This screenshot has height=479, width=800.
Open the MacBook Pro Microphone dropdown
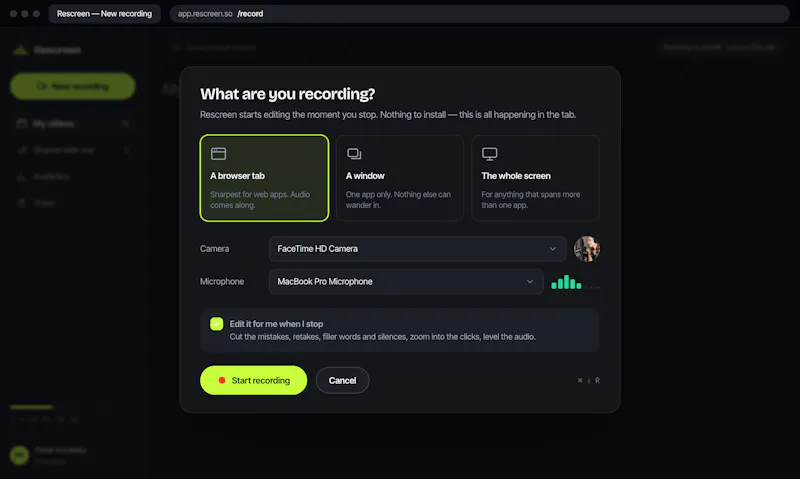tap(406, 282)
